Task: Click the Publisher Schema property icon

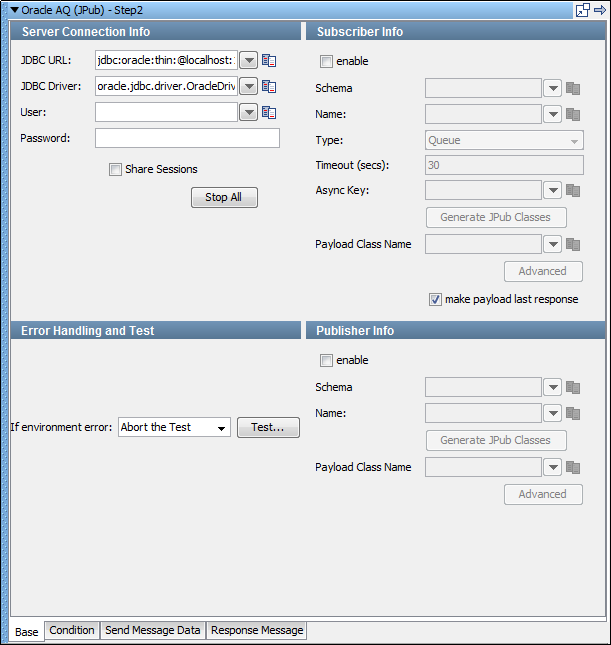Action: (x=573, y=387)
